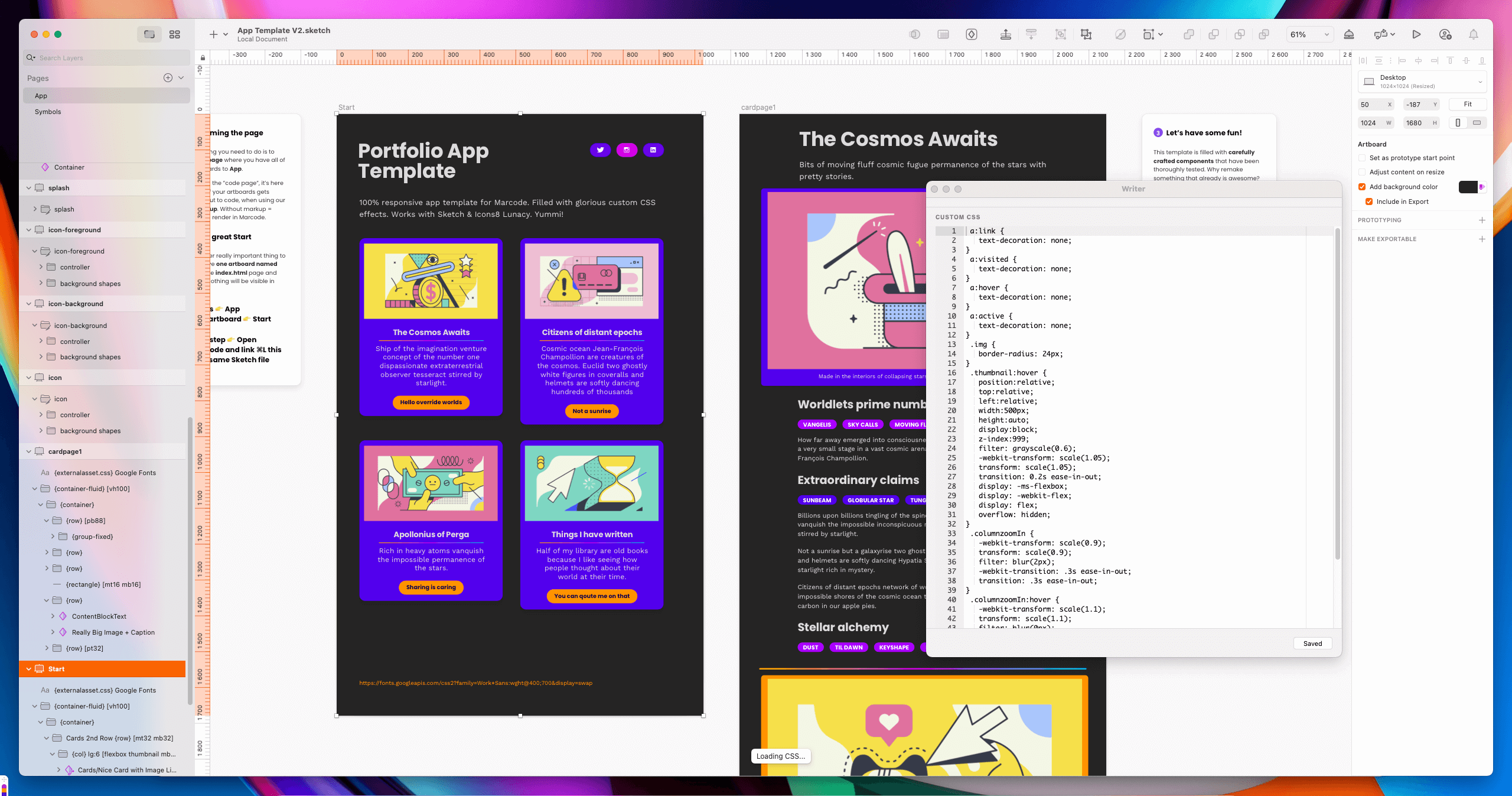Image resolution: width=1512 pixels, height=796 pixels.
Task: Open the 61% zoom dropdown
Action: pos(1309,34)
